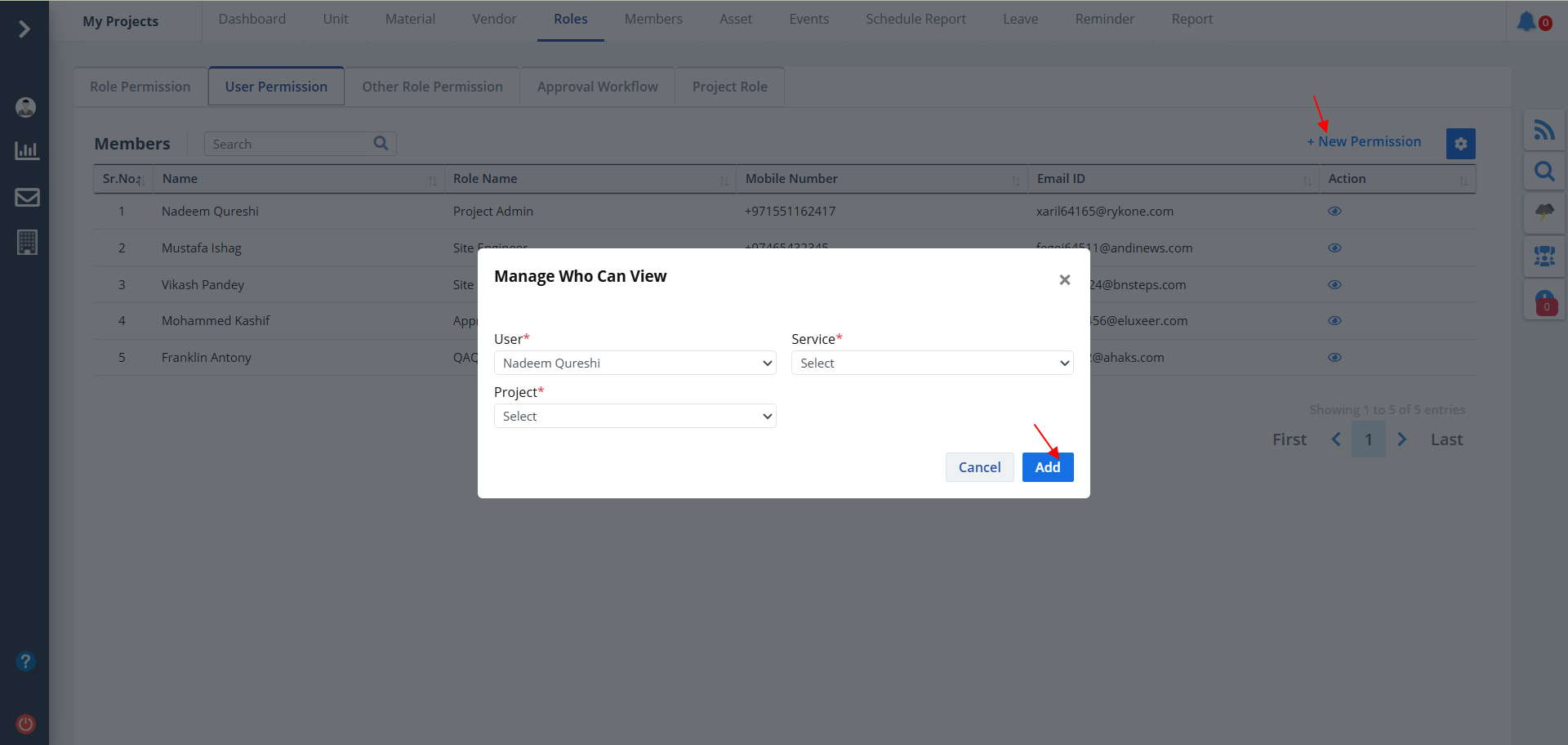The image size is (1568, 745).
Task: Click the eye icon for Nadeem Qureshi
Action: point(1334,212)
